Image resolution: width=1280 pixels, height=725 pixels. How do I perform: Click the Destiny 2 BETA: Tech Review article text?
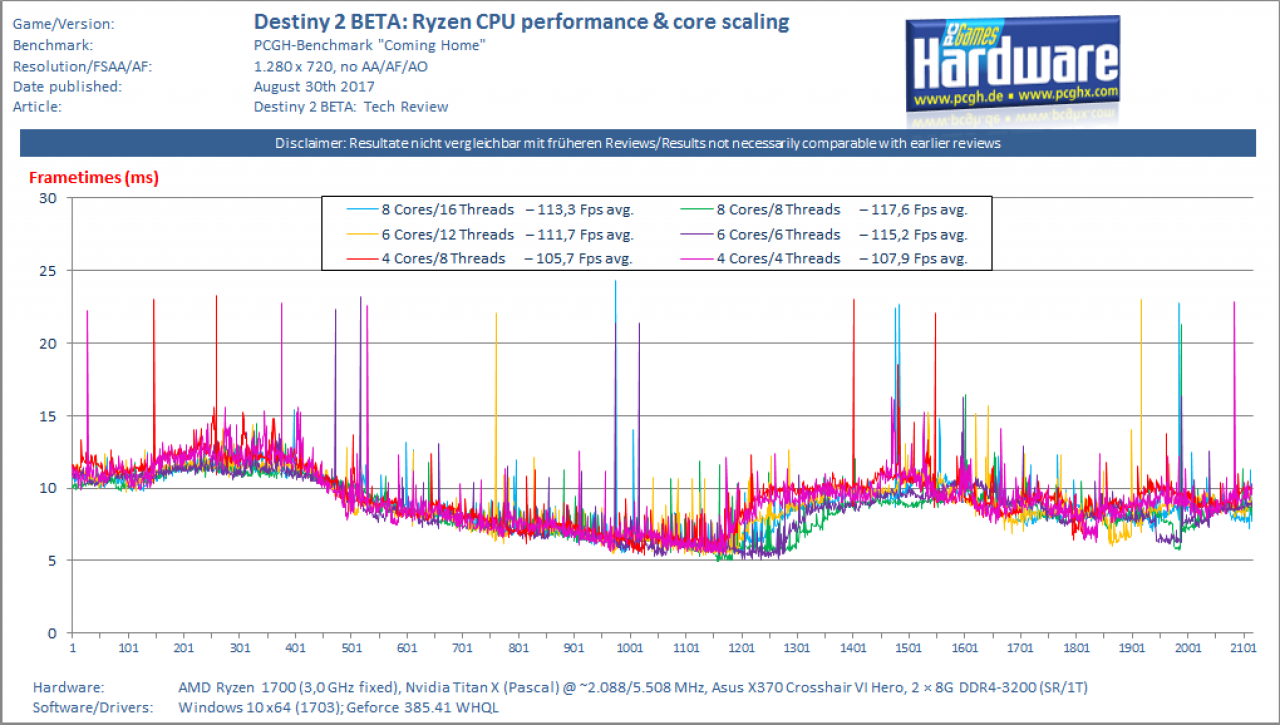[x=351, y=106]
